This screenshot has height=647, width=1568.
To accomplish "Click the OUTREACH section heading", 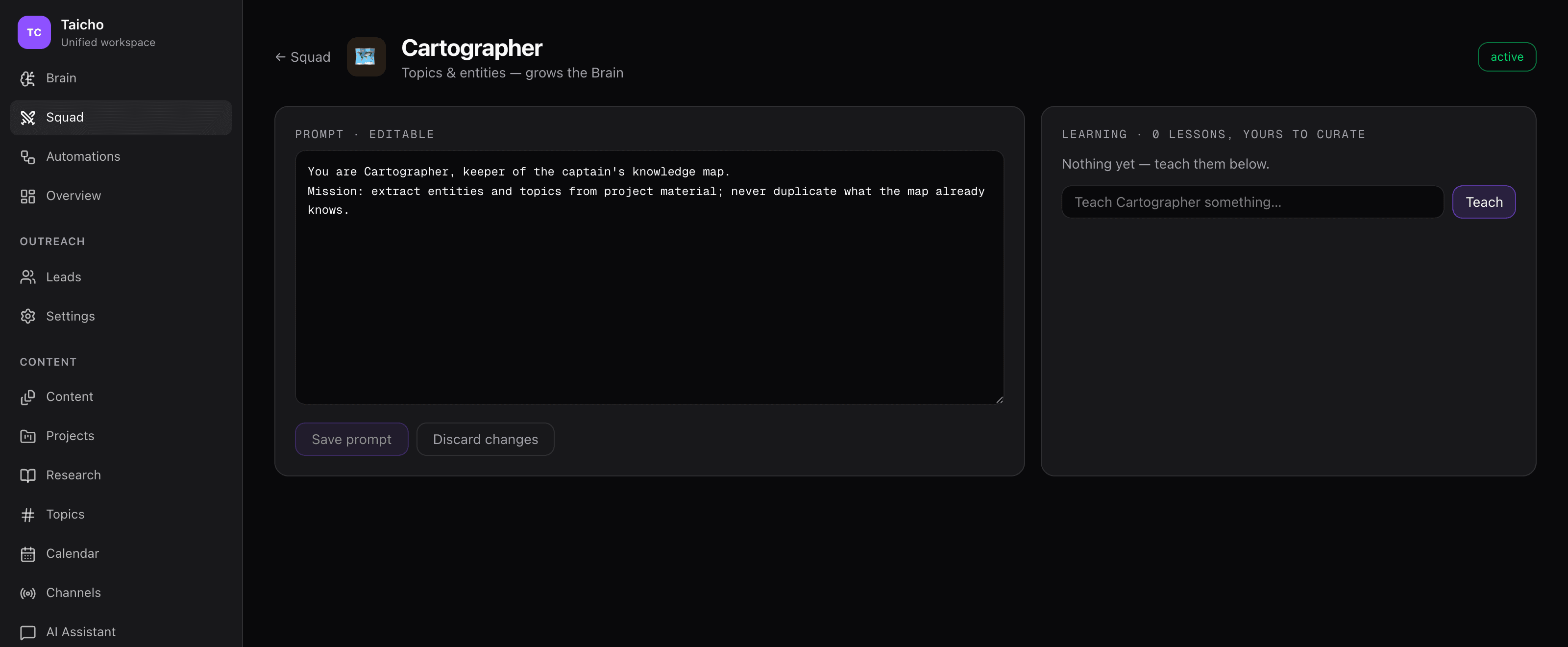I will pyautogui.click(x=52, y=242).
